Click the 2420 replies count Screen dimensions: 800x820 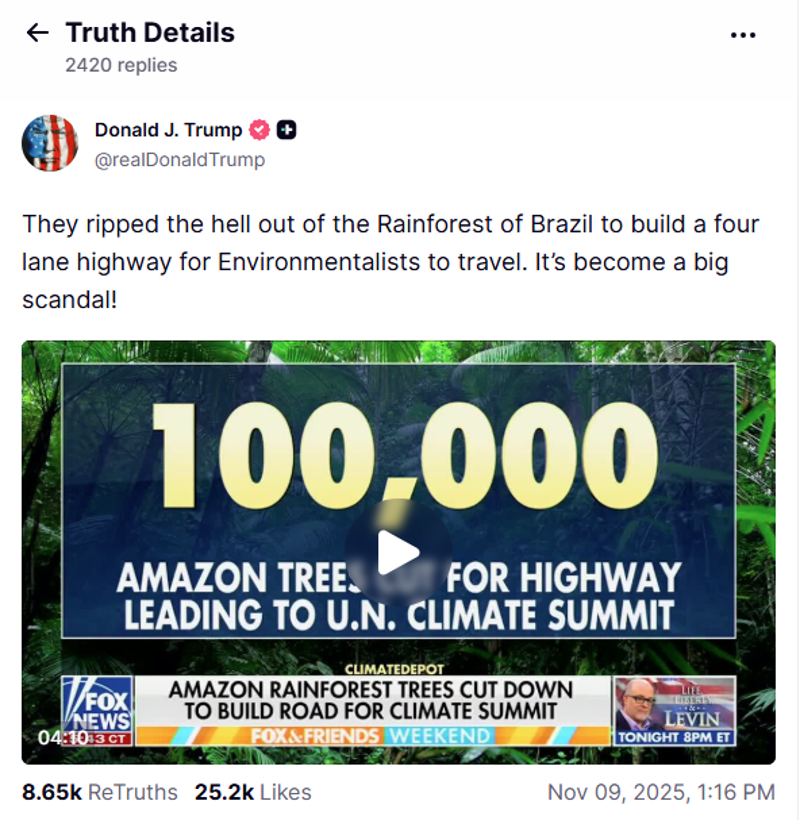tap(121, 65)
